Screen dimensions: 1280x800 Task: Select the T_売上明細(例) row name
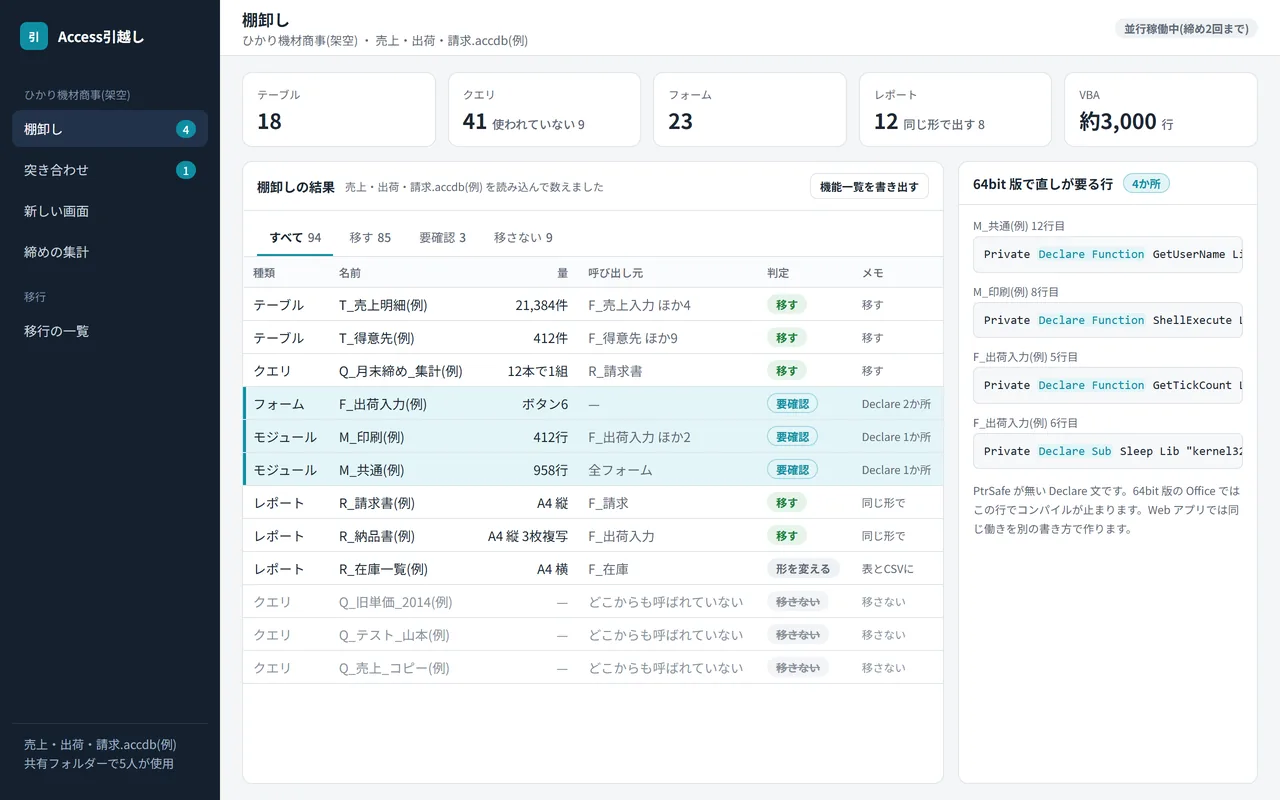(x=383, y=305)
